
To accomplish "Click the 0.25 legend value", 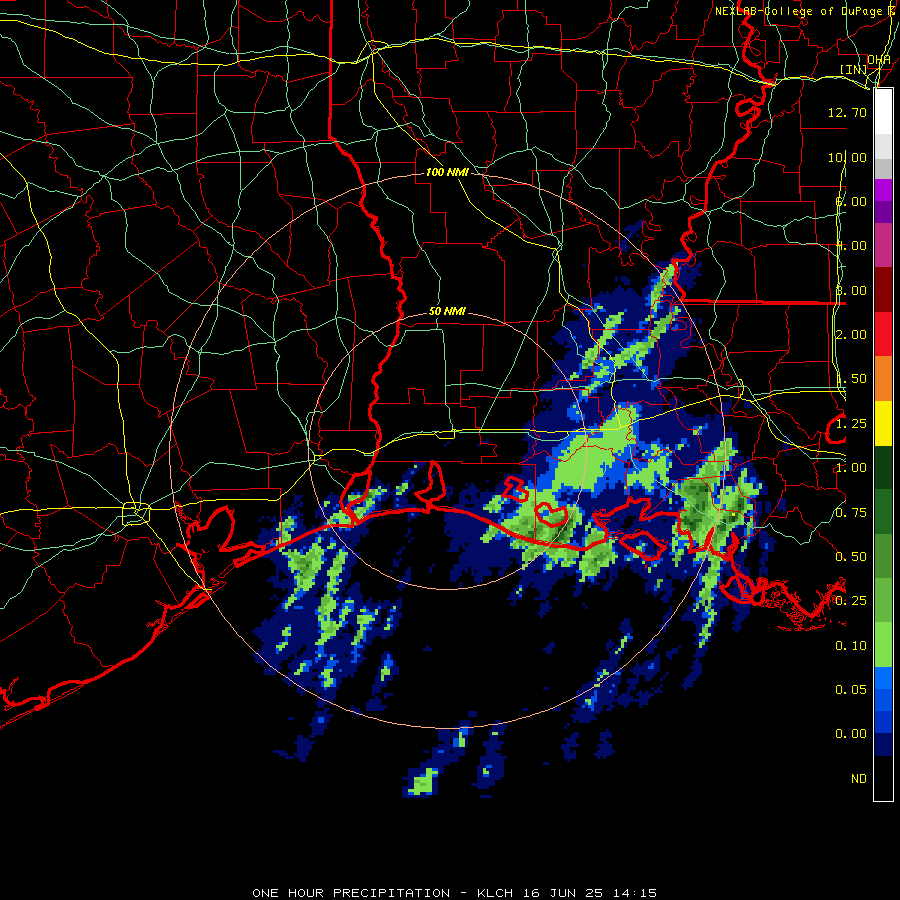I will point(851,601).
